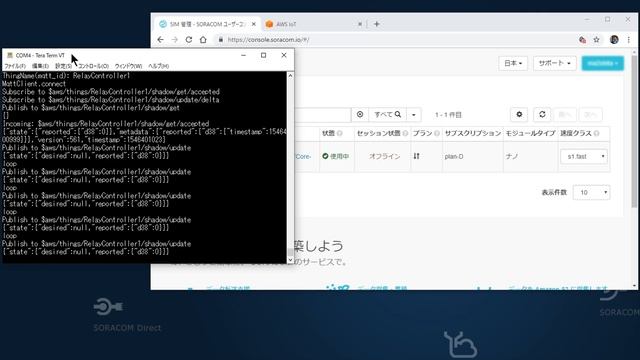This screenshot has width=640, height=360.
Task: Maximize the Tera Term window
Action: [x=263, y=55]
